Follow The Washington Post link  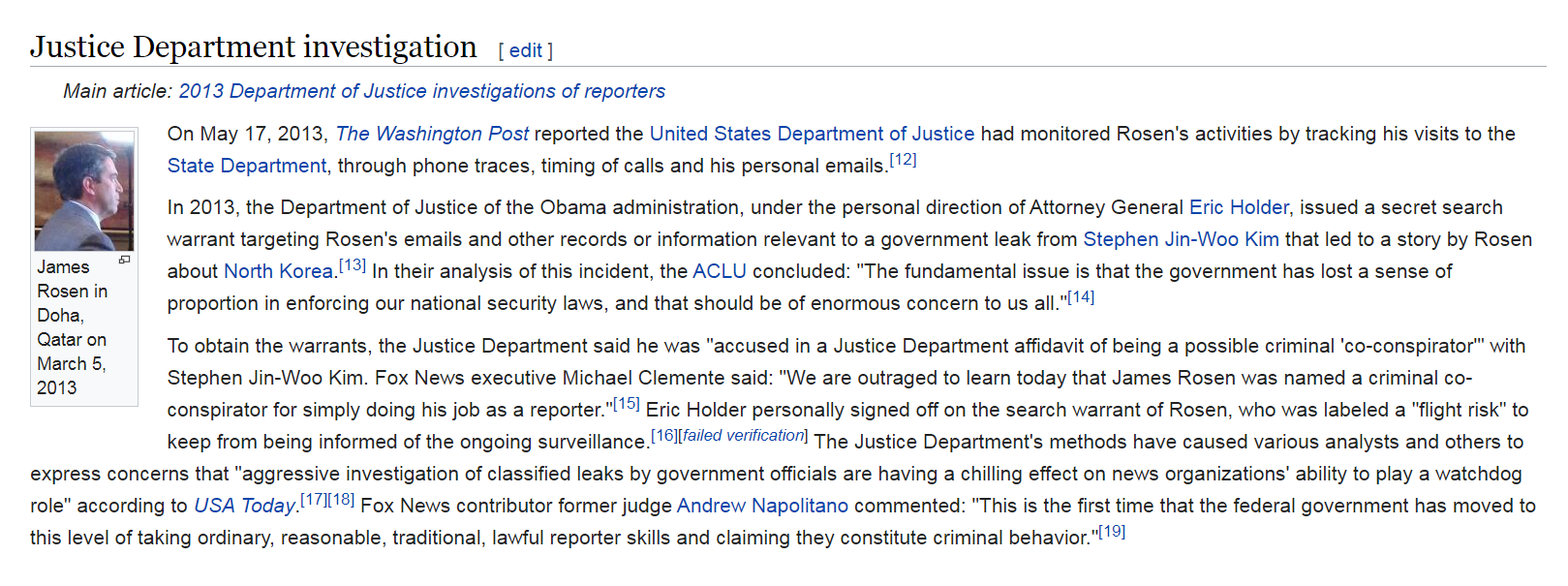pos(432,134)
